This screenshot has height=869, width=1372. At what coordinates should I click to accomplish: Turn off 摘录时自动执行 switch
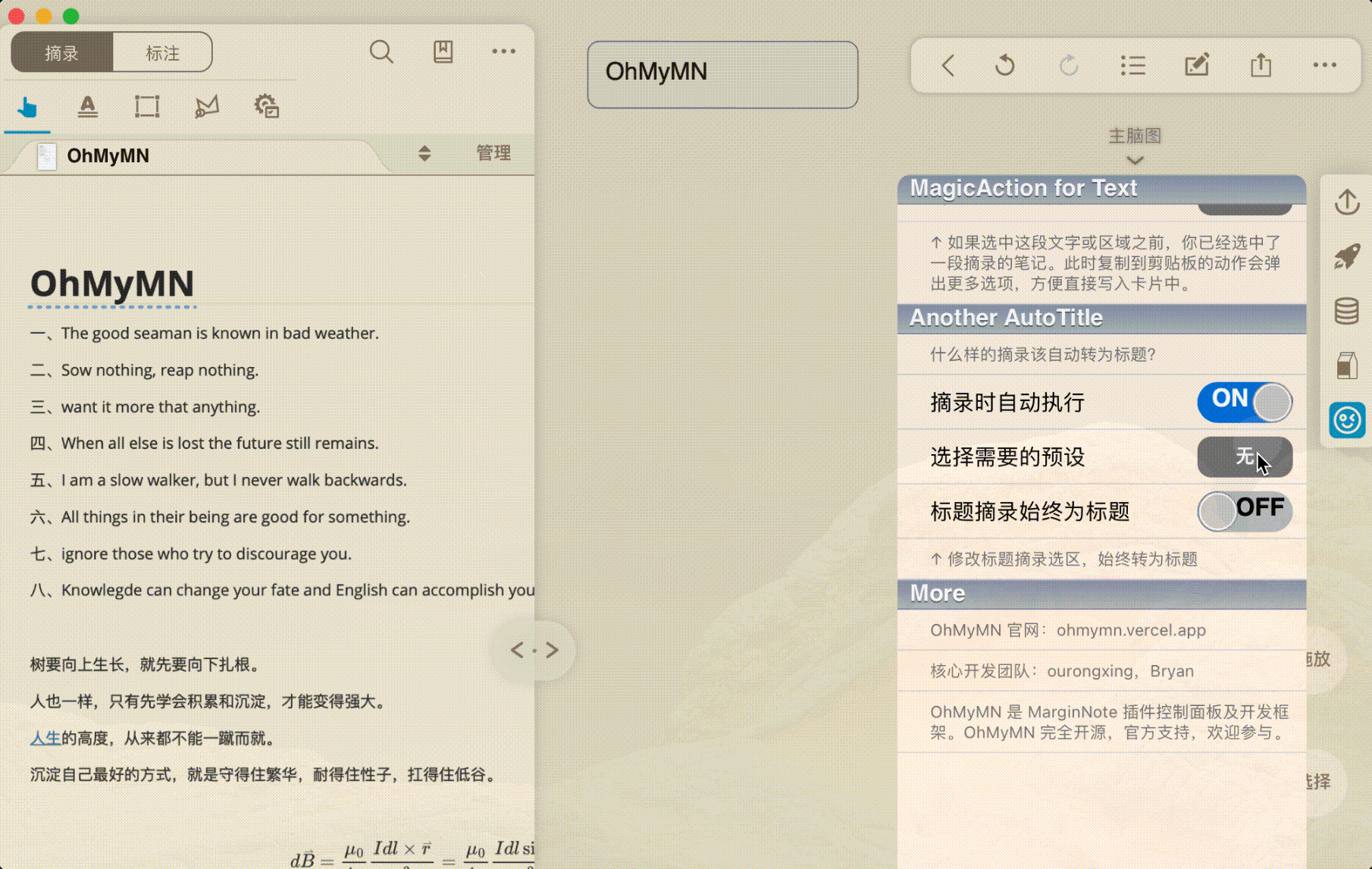(1245, 402)
